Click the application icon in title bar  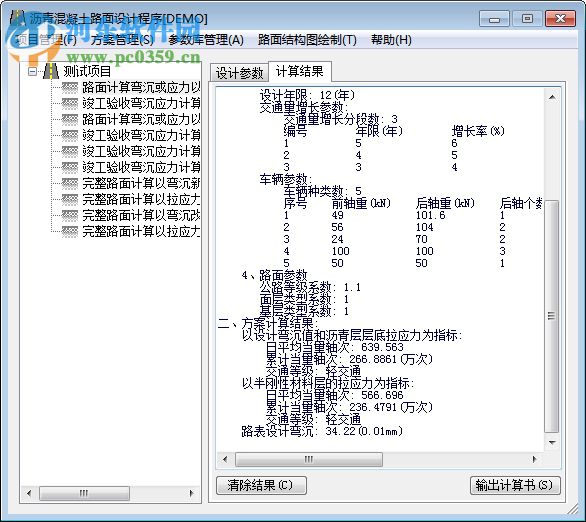[17, 18]
